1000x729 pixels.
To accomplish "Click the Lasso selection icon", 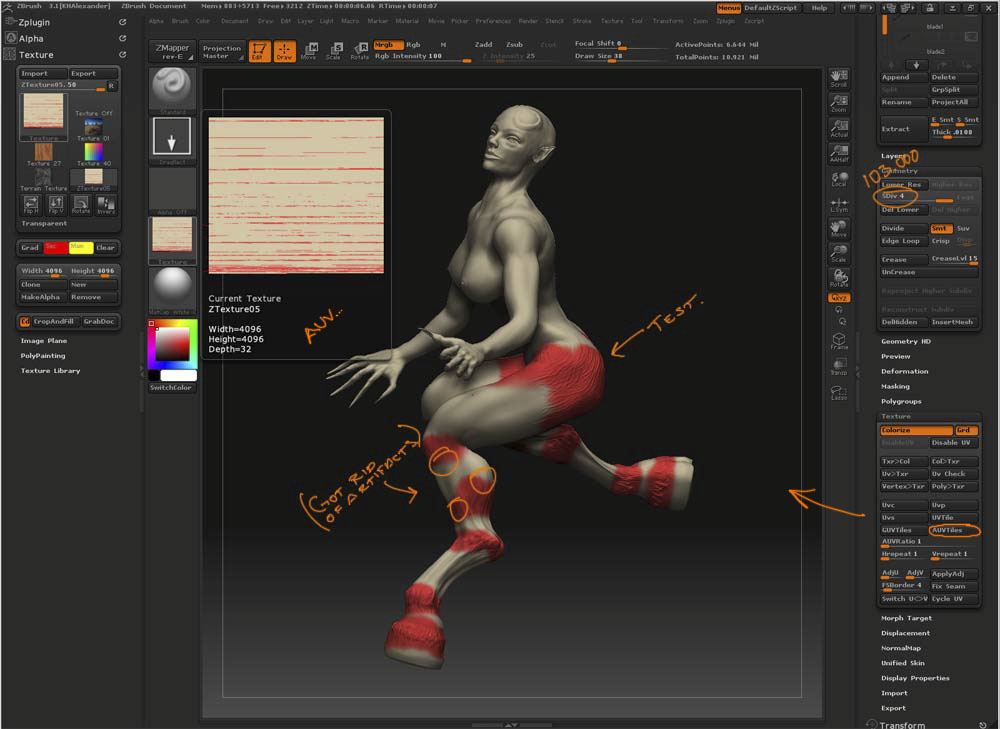I will click(x=839, y=392).
